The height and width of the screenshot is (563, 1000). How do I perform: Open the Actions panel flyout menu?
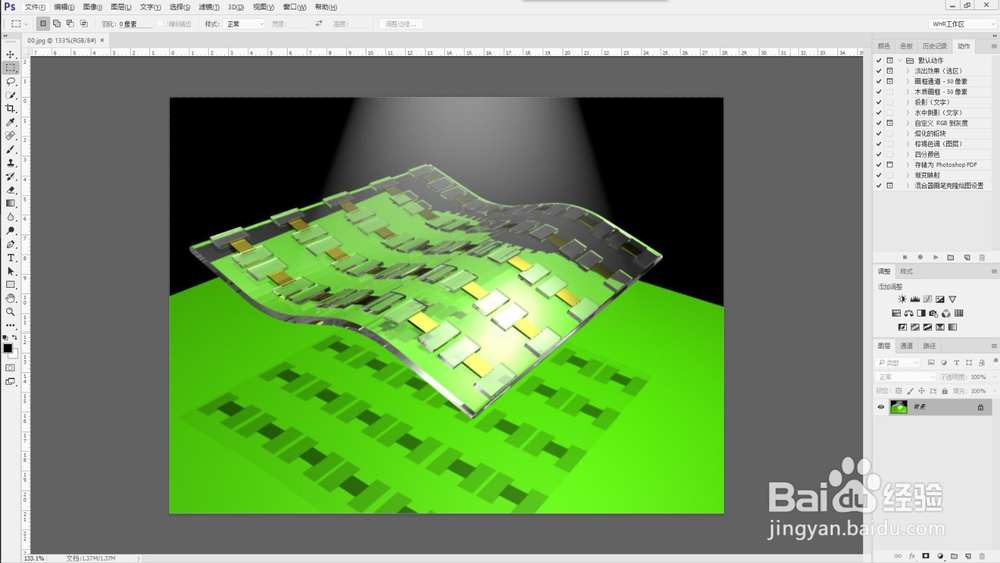click(993, 46)
